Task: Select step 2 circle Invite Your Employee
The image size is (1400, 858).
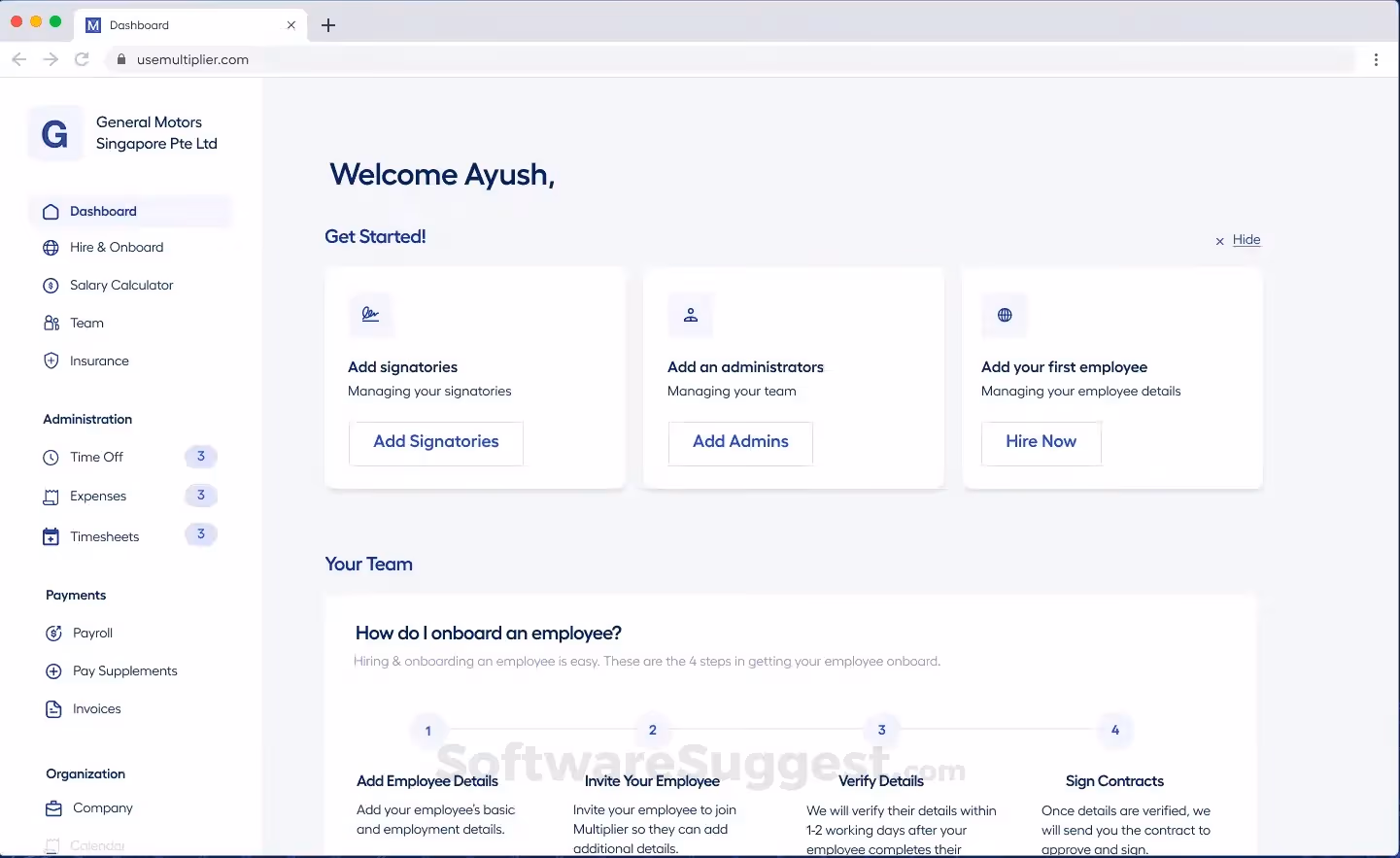Action: pyautogui.click(x=653, y=730)
